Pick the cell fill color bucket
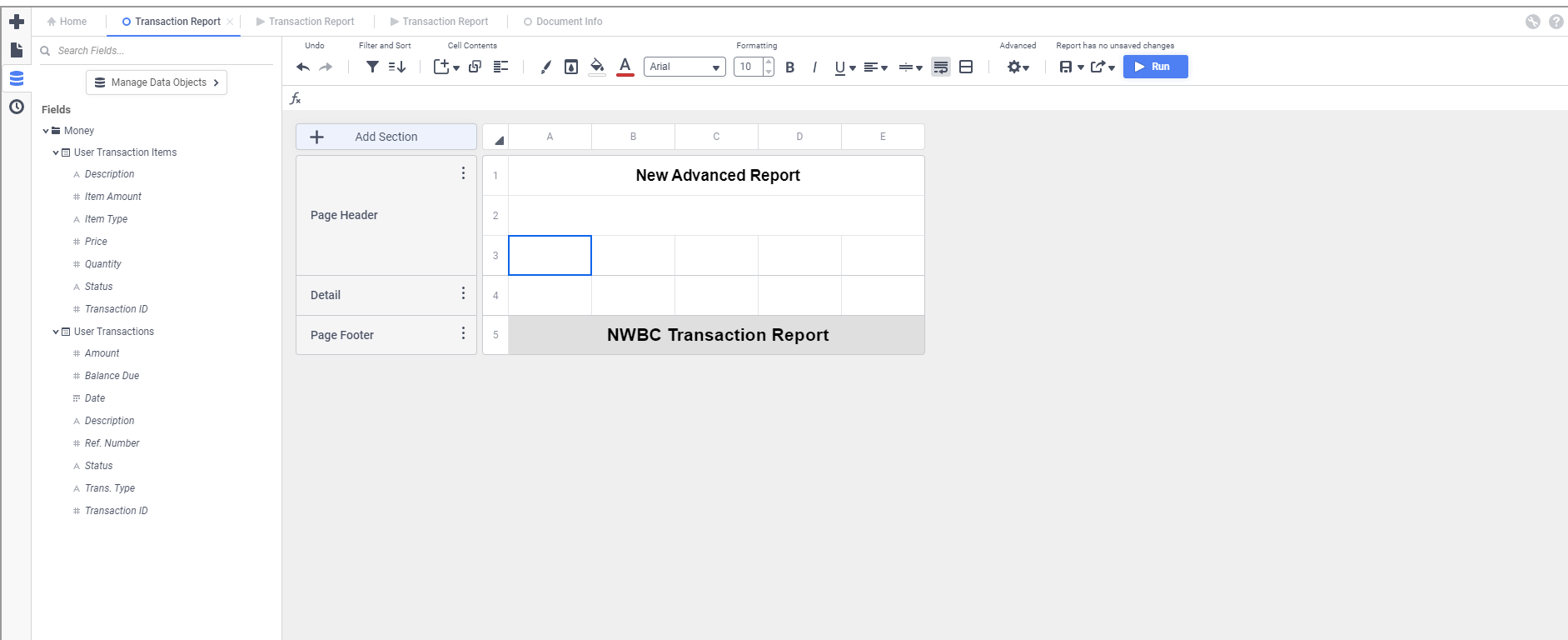The height and width of the screenshot is (640, 1568). (597, 67)
